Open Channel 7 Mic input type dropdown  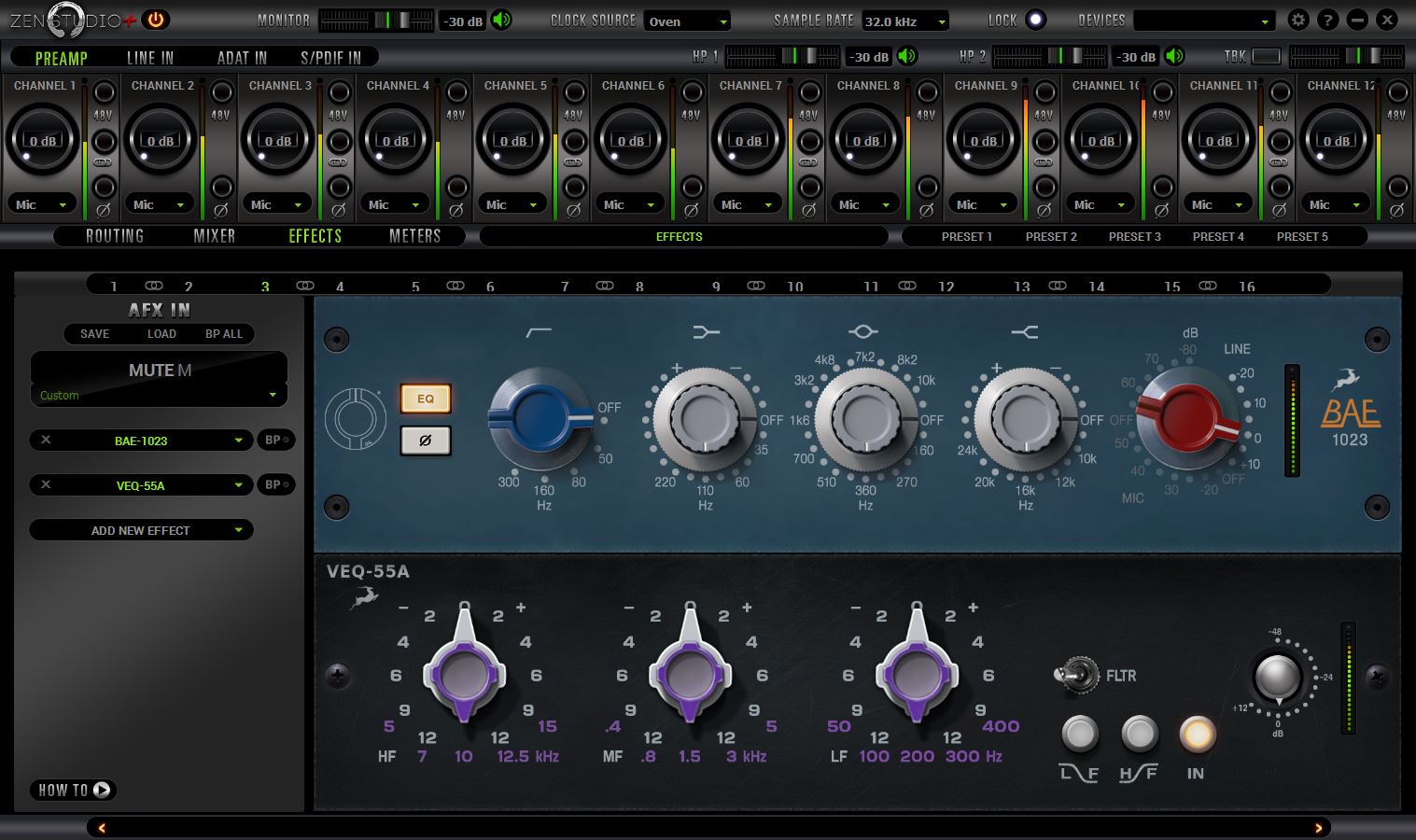click(x=748, y=204)
